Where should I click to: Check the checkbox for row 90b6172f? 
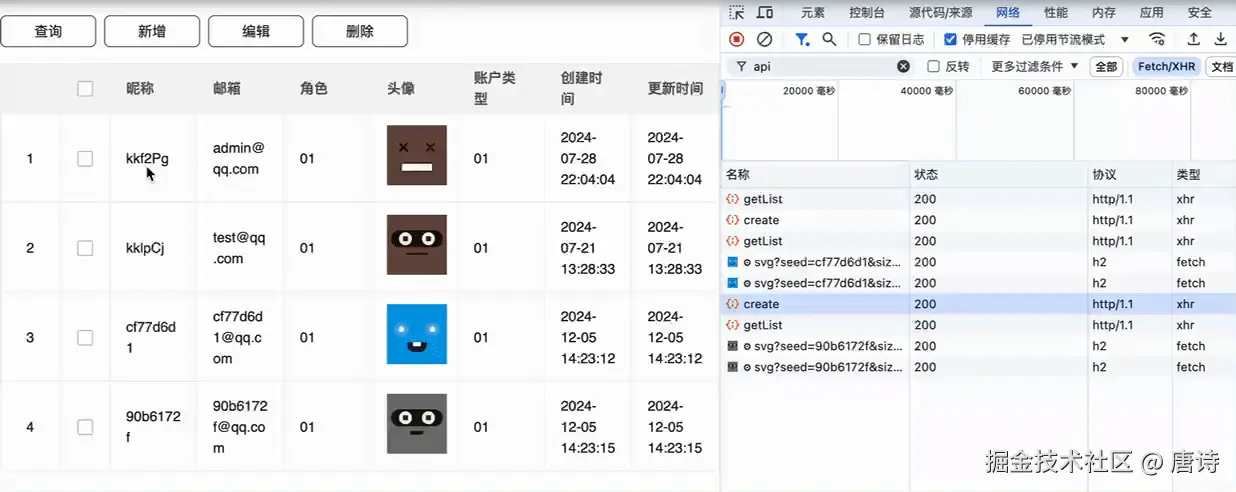pos(85,427)
